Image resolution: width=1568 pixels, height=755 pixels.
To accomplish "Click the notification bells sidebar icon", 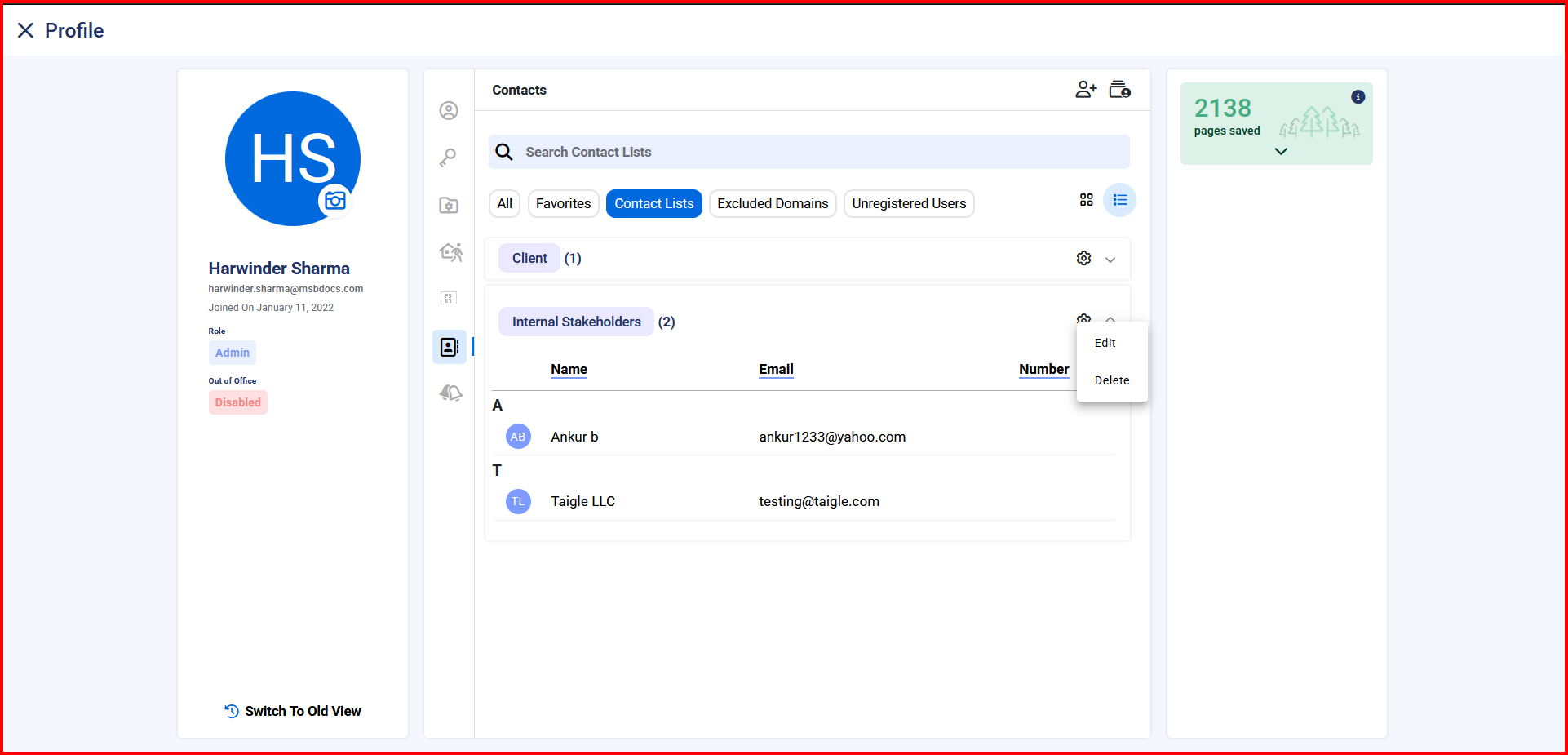I will point(450,393).
